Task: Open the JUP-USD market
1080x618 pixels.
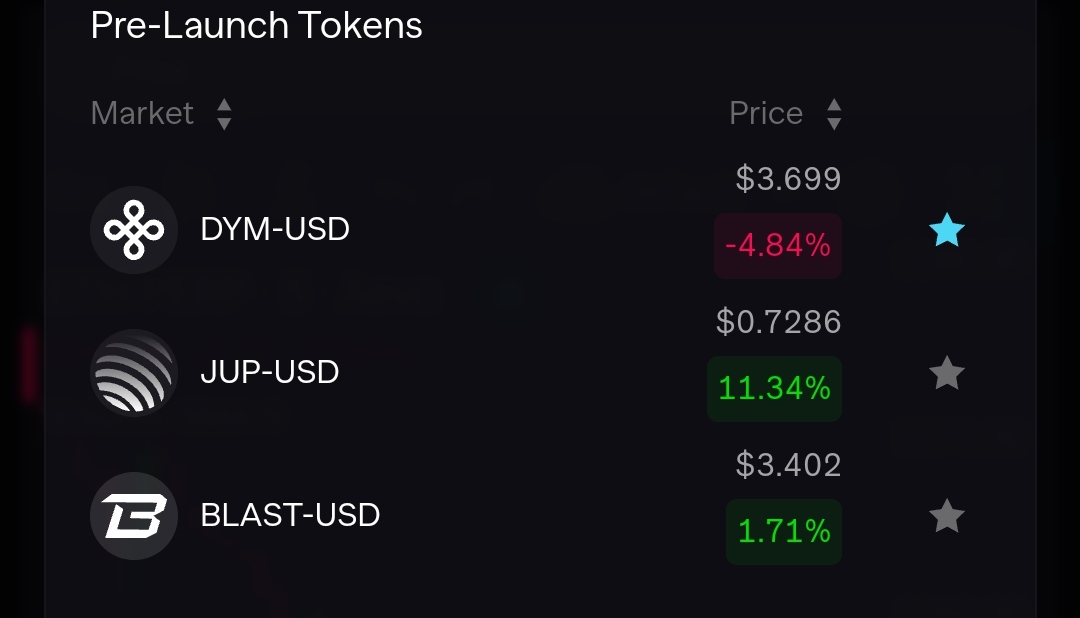Action: (269, 372)
